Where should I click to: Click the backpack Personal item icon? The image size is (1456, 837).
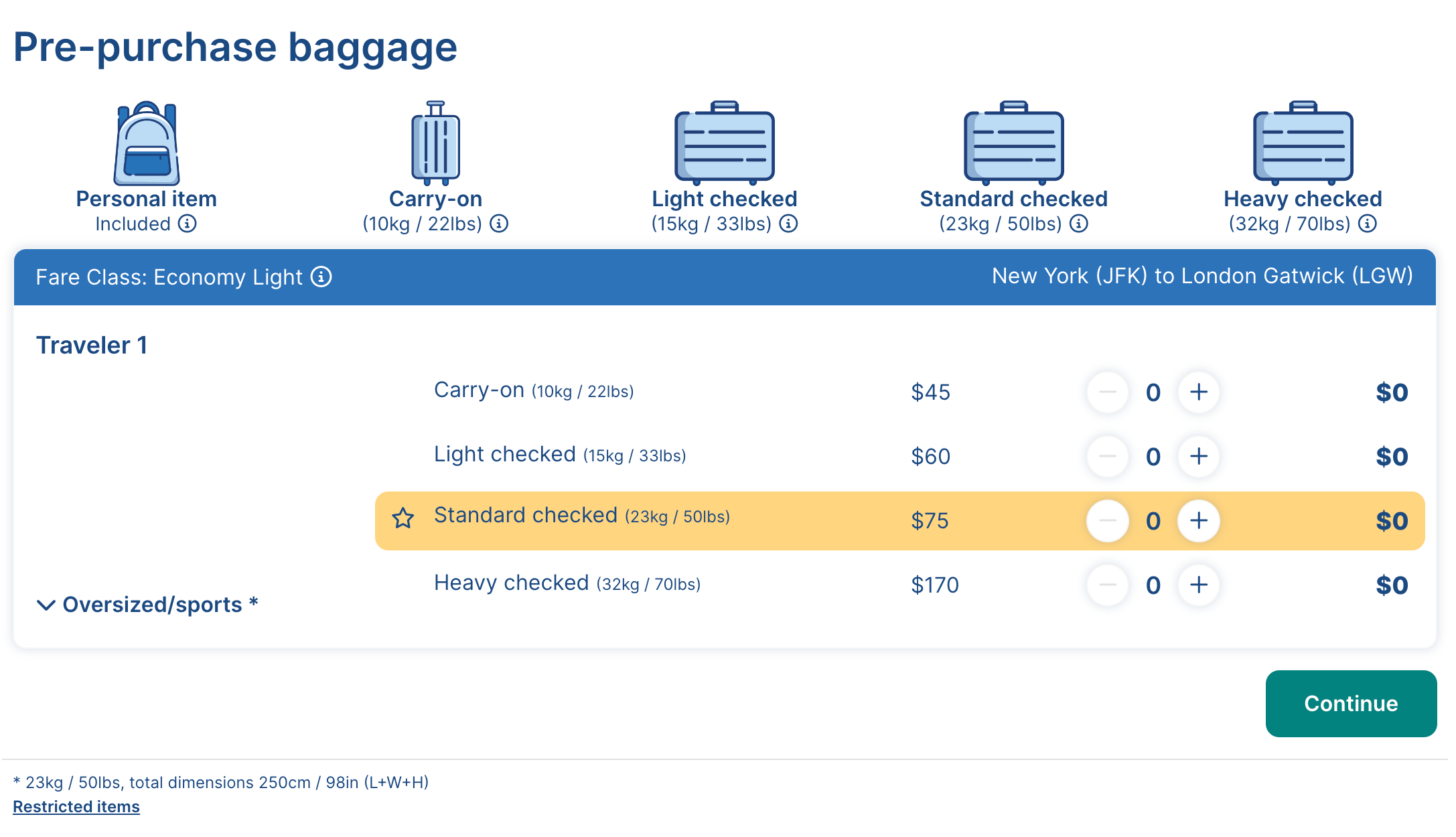tap(147, 143)
